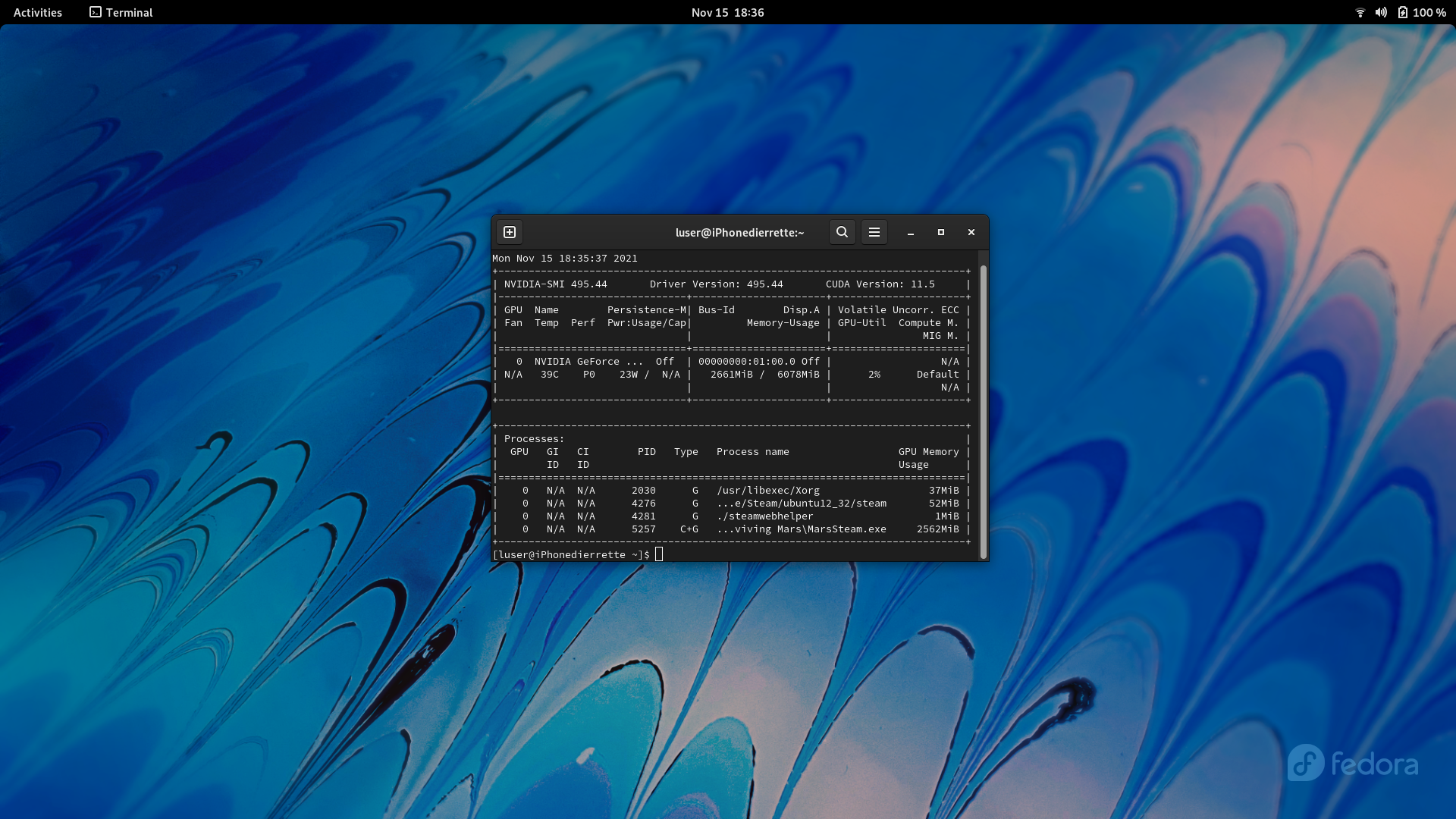Click the 2% GPU utilization value
This screenshot has width=1456, height=819.
(x=874, y=375)
